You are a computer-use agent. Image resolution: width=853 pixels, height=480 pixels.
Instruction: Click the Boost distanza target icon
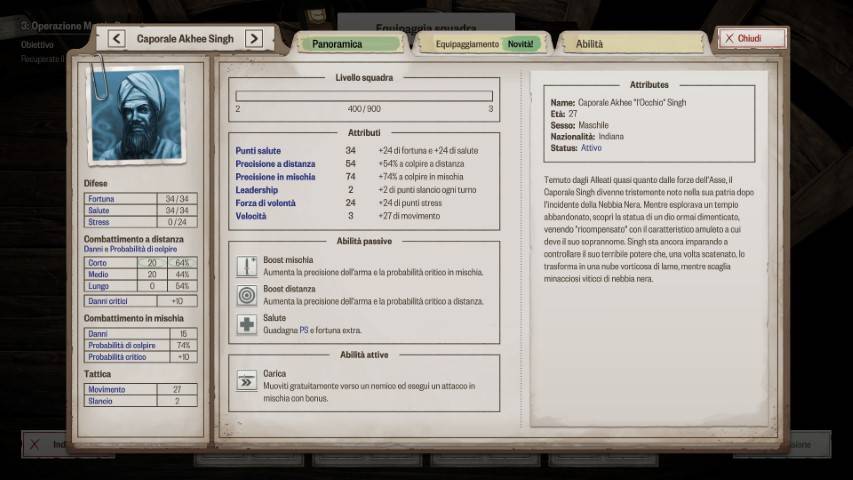point(246,295)
